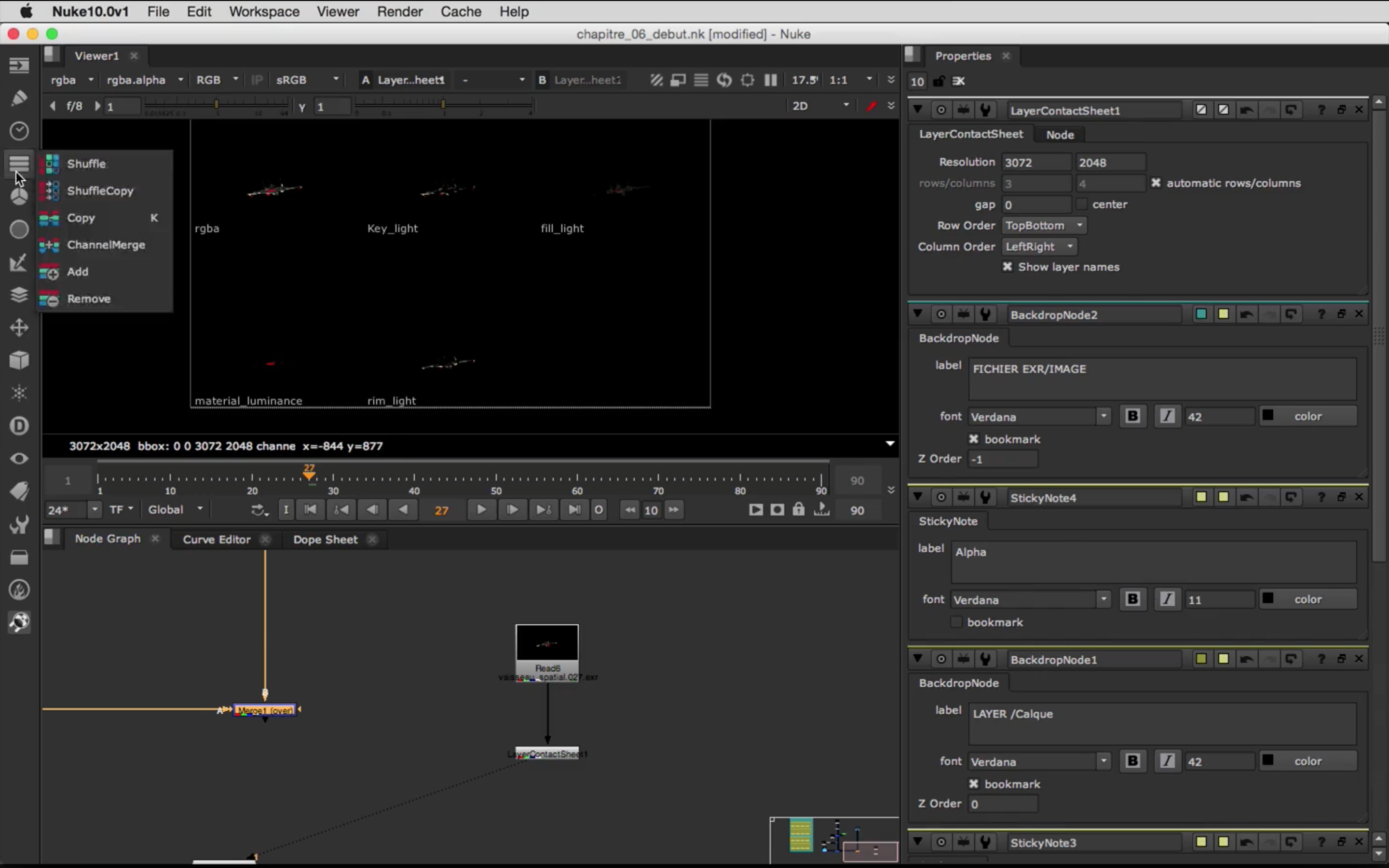The height and width of the screenshot is (868, 1389).
Task: Enable StickyNote4 bookmark checkbox
Action: pos(956,622)
